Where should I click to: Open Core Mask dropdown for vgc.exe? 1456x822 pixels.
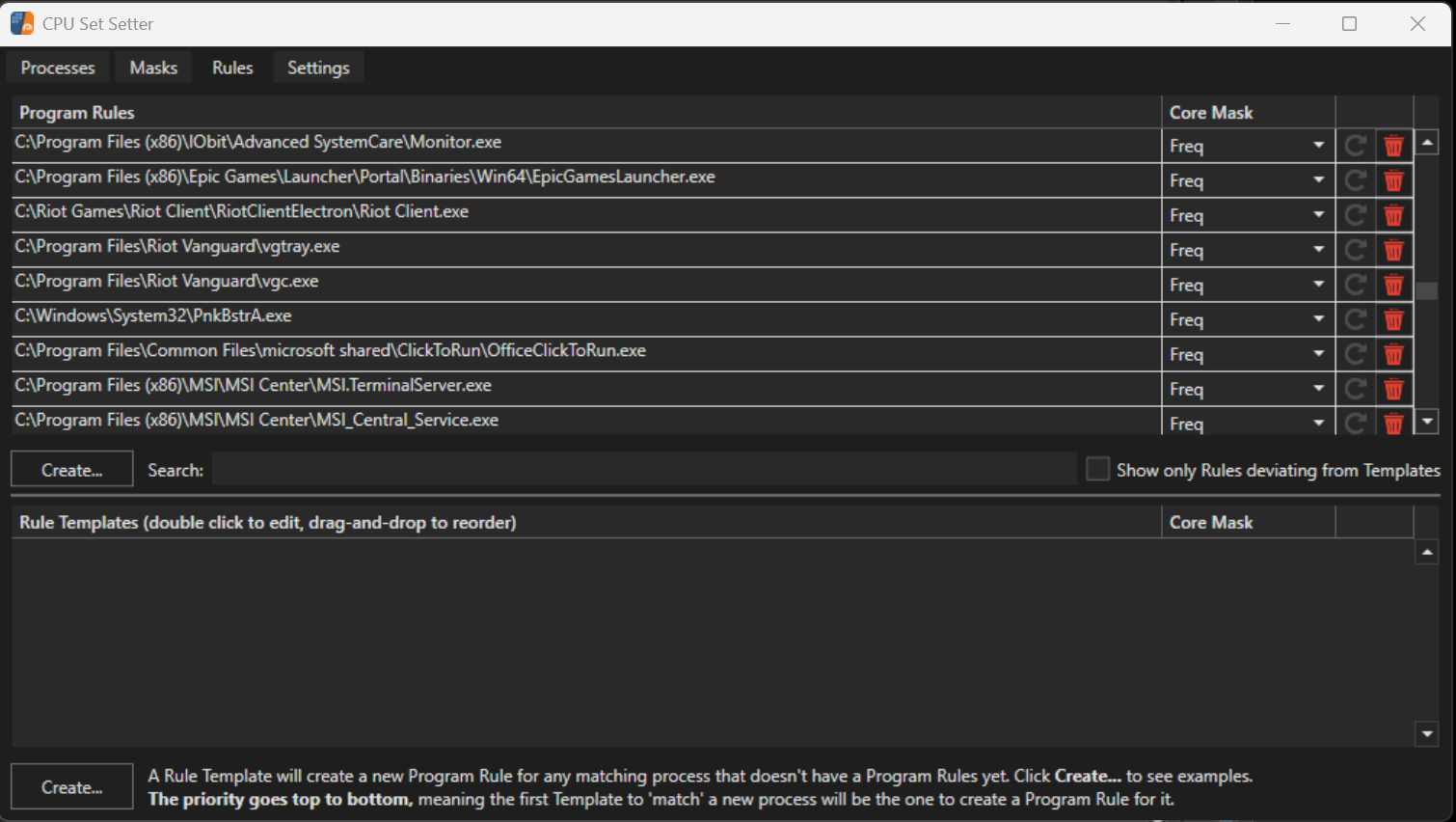pos(1248,285)
